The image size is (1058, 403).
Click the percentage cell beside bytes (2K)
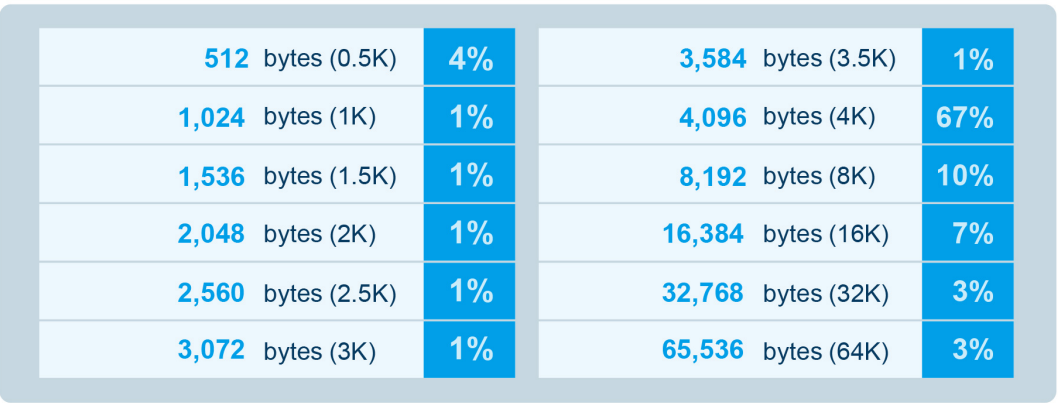[469, 234]
